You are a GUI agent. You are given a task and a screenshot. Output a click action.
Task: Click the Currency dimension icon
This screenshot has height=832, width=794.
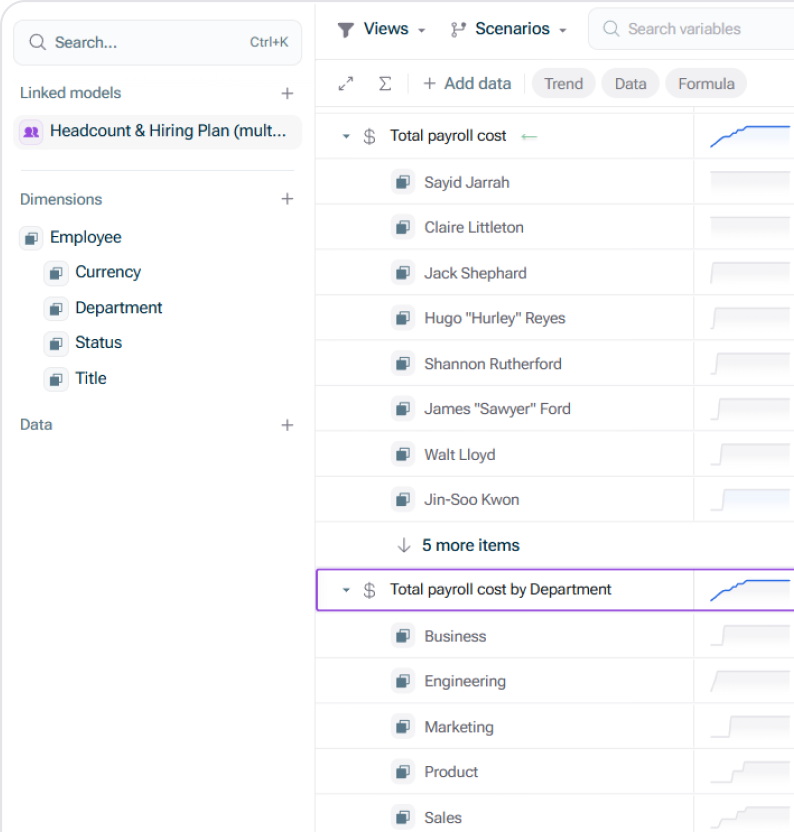pyautogui.click(x=56, y=273)
